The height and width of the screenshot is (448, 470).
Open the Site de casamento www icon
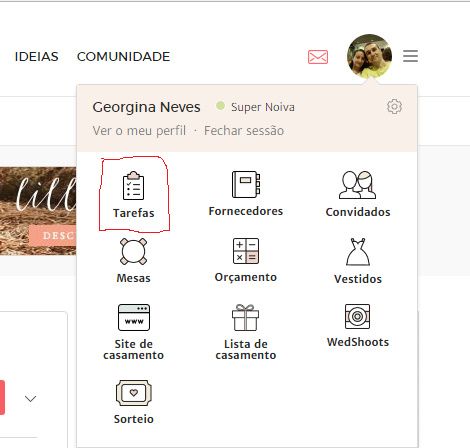pos(134,317)
